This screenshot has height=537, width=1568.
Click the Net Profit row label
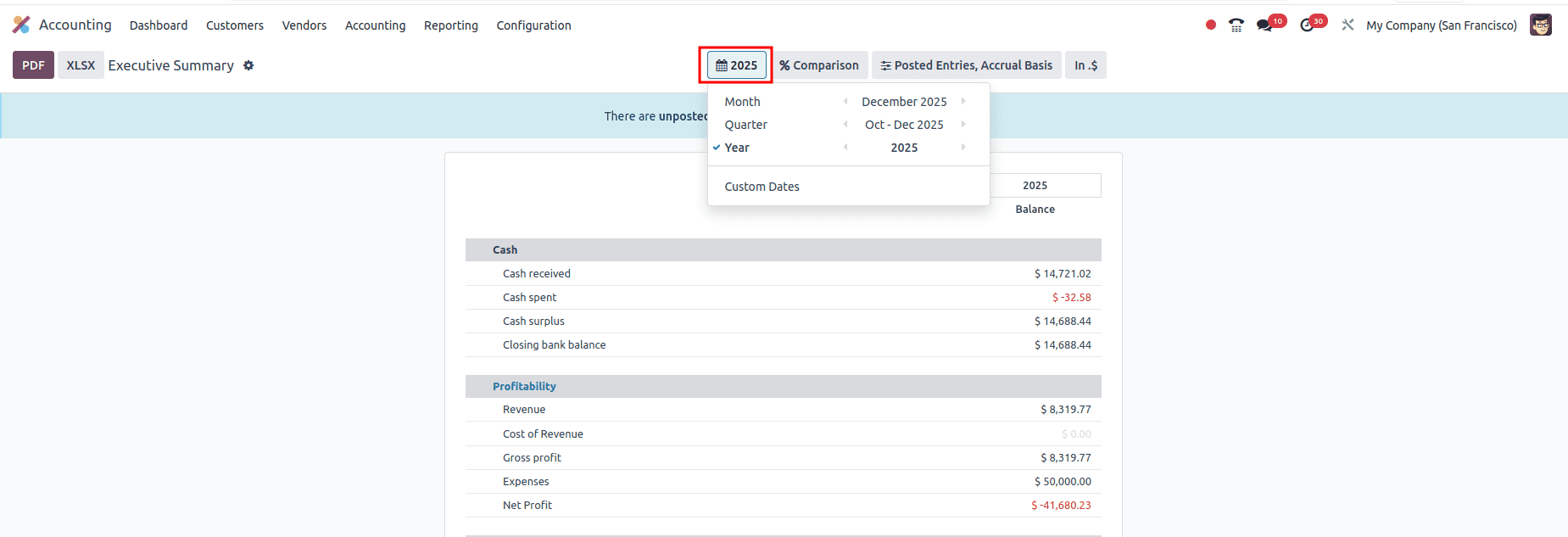527,505
